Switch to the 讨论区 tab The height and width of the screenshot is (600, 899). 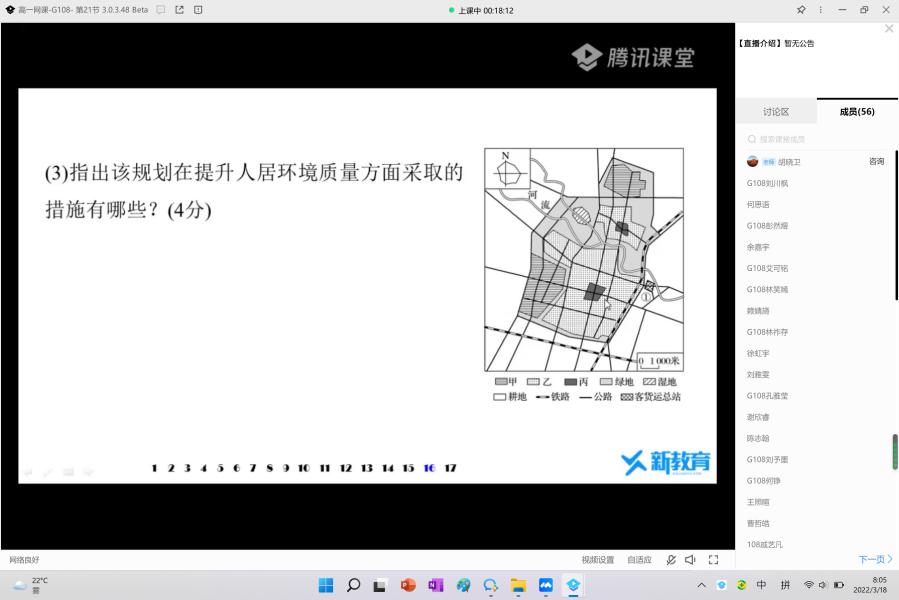776,112
